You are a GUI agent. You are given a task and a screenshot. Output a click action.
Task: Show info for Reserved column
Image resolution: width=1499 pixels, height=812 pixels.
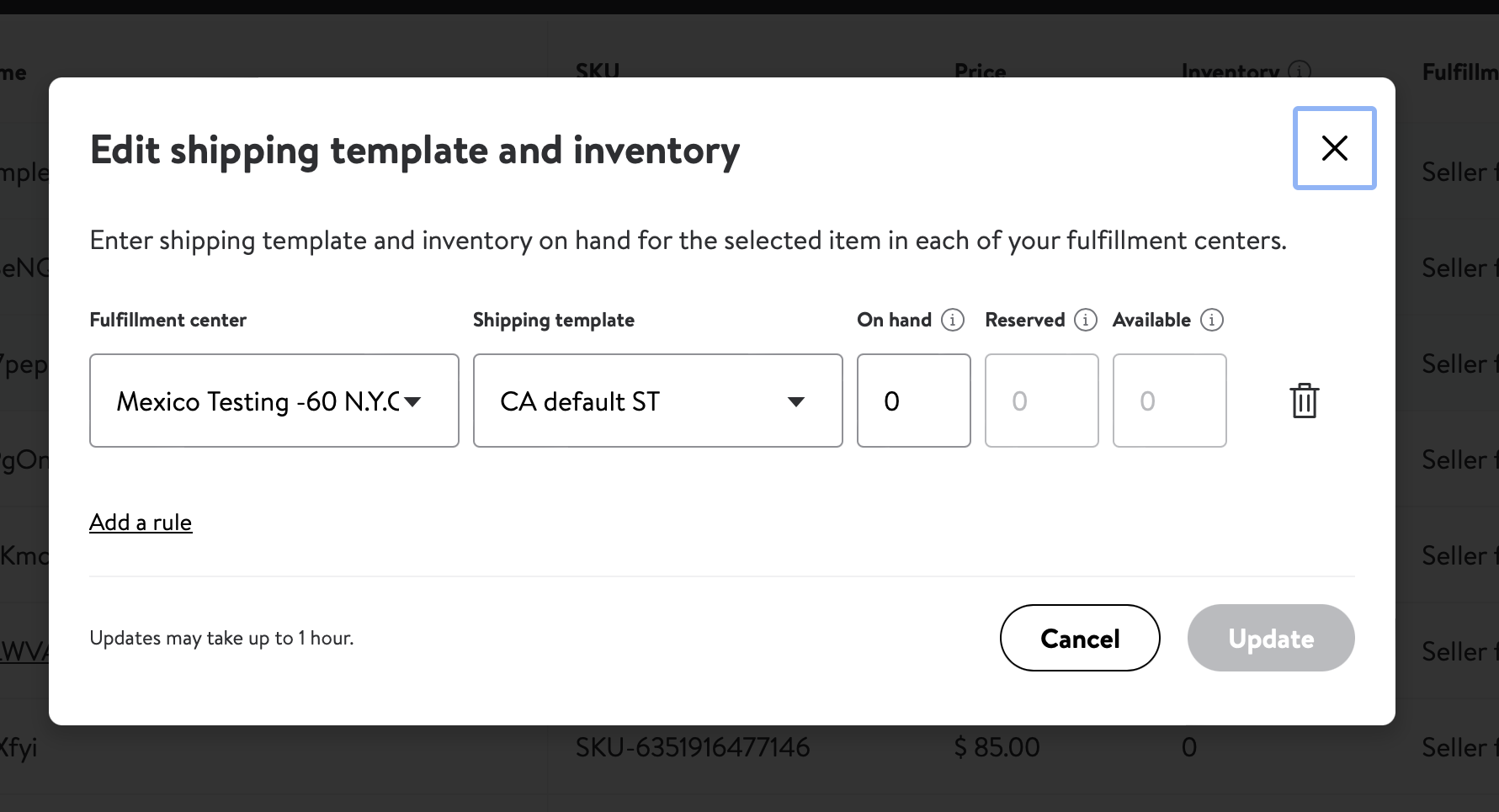[1086, 320]
